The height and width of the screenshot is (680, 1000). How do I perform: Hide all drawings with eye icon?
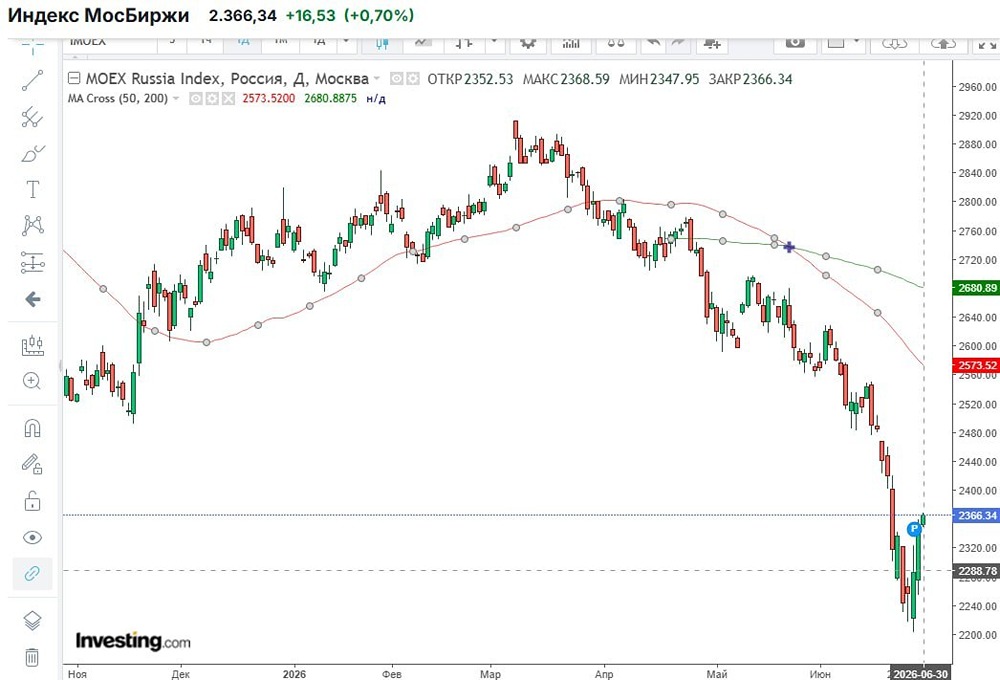(33, 538)
